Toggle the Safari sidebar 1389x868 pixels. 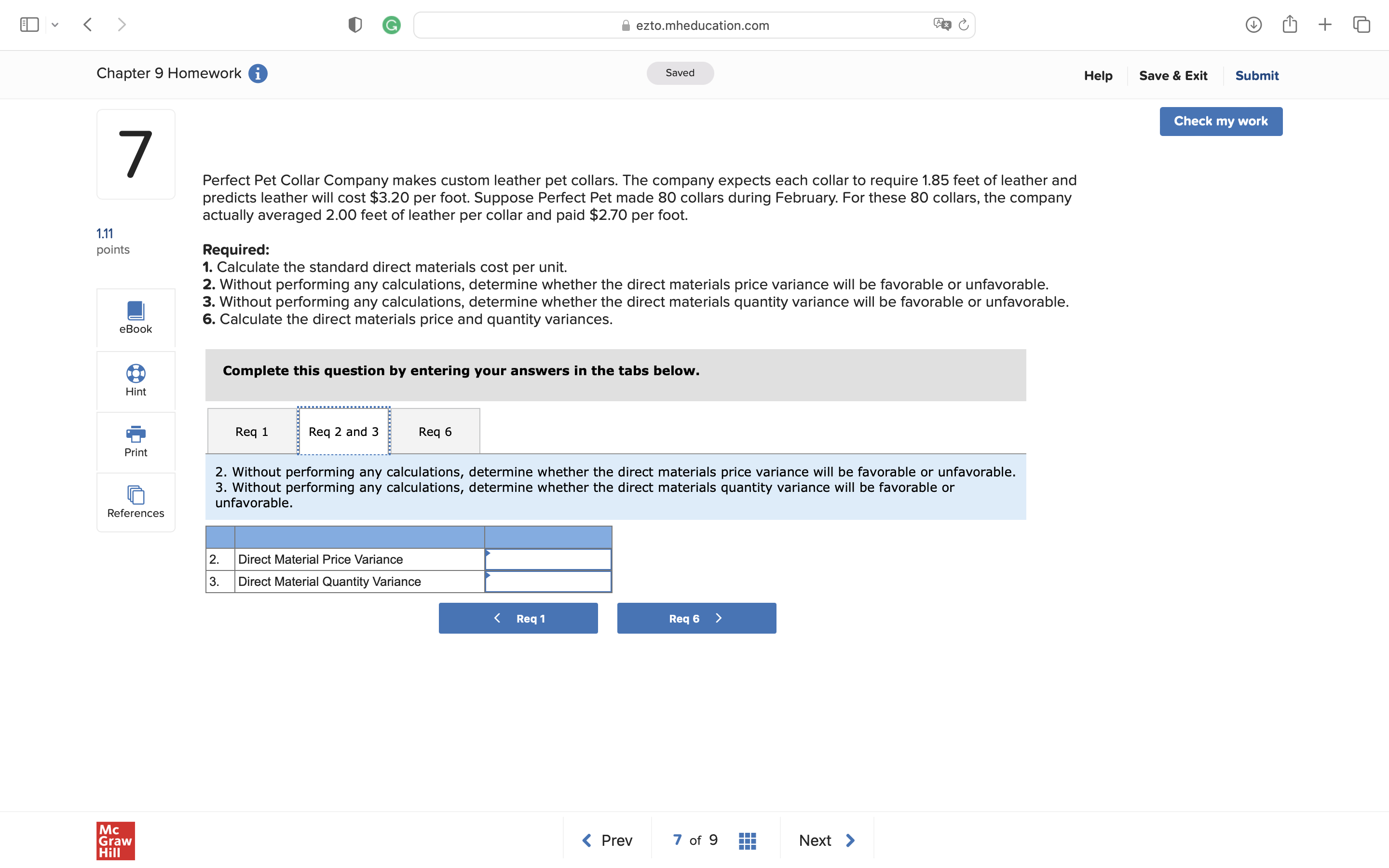pyautogui.click(x=29, y=24)
